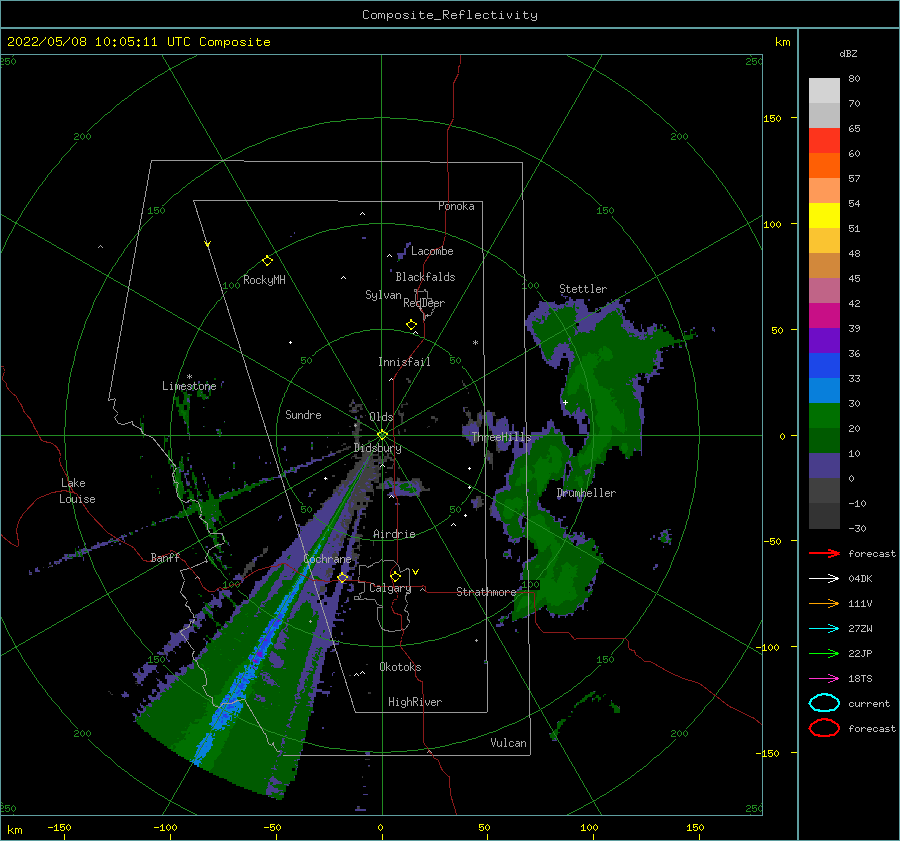Image resolution: width=900 pixels, height=841 pixels.
Task: Click the Lake Louise label
Action: (77, 491)
